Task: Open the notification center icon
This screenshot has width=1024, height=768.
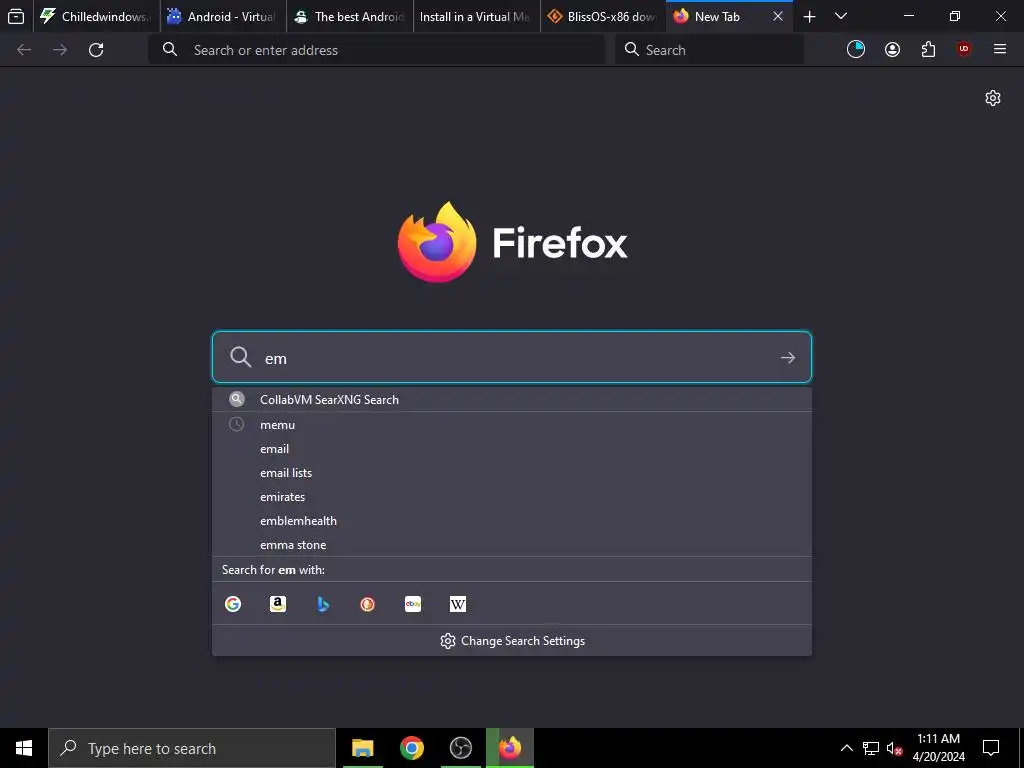Action: click(991, 748)
